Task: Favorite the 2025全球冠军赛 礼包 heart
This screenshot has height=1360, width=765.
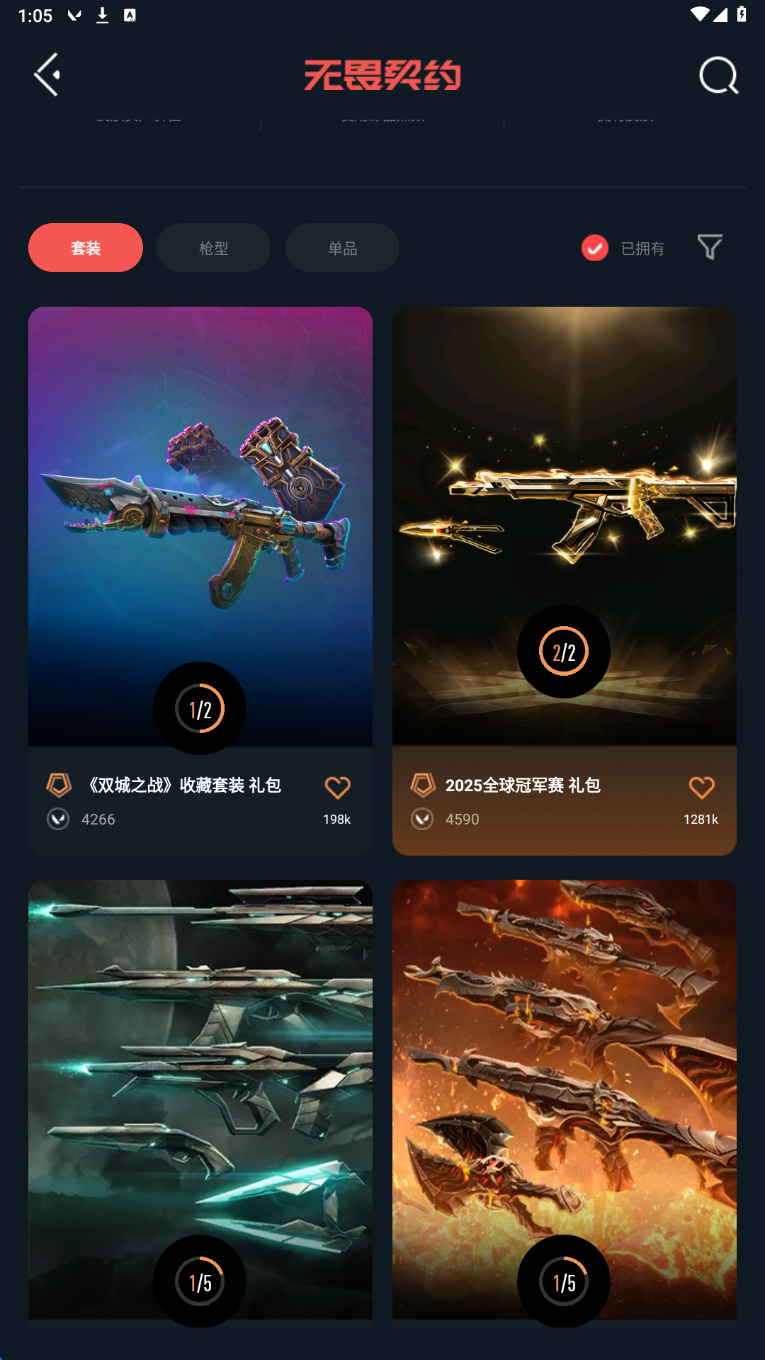Action: [x=702, y=788]
